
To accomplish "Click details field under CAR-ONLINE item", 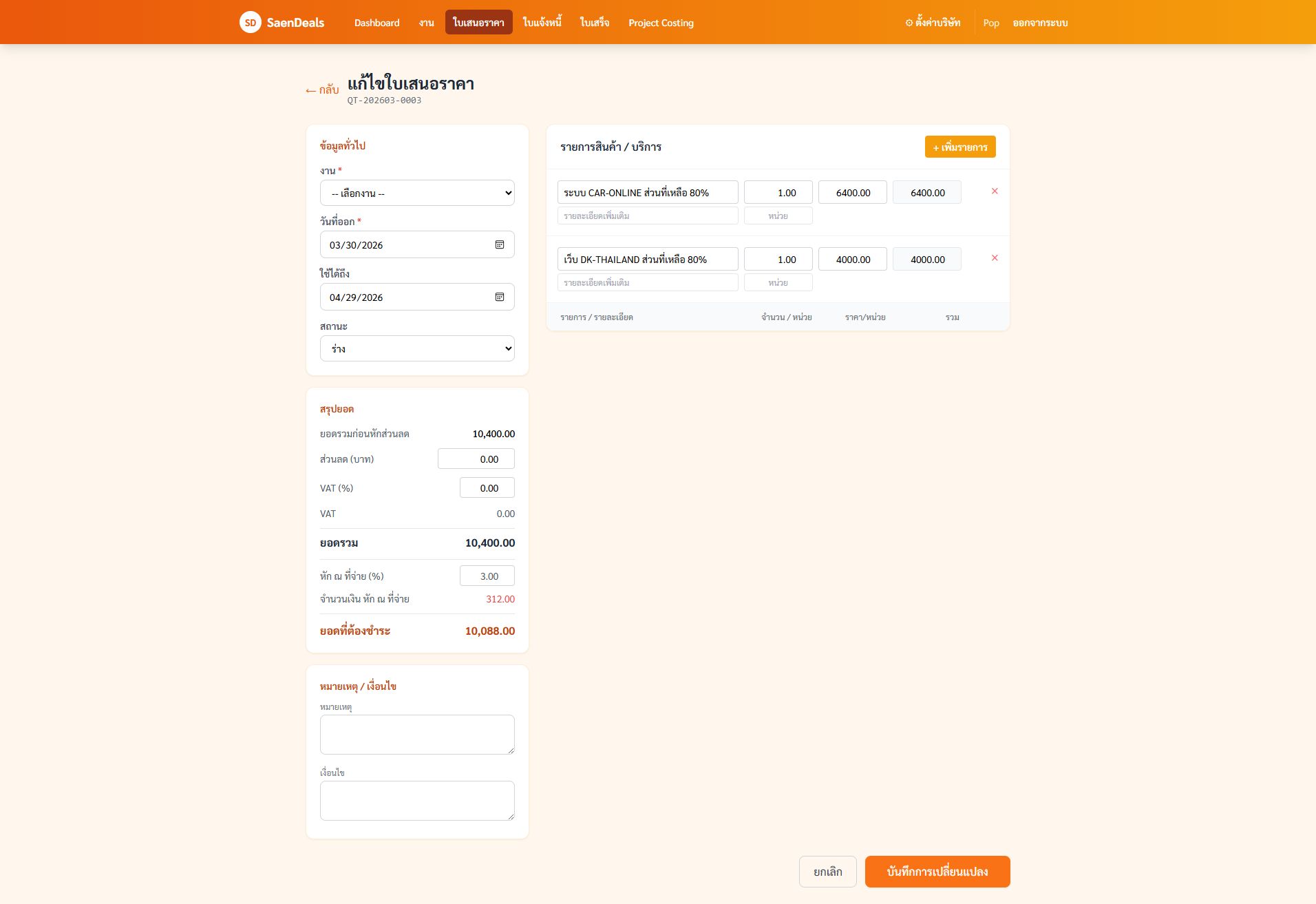I will [648, 216].
